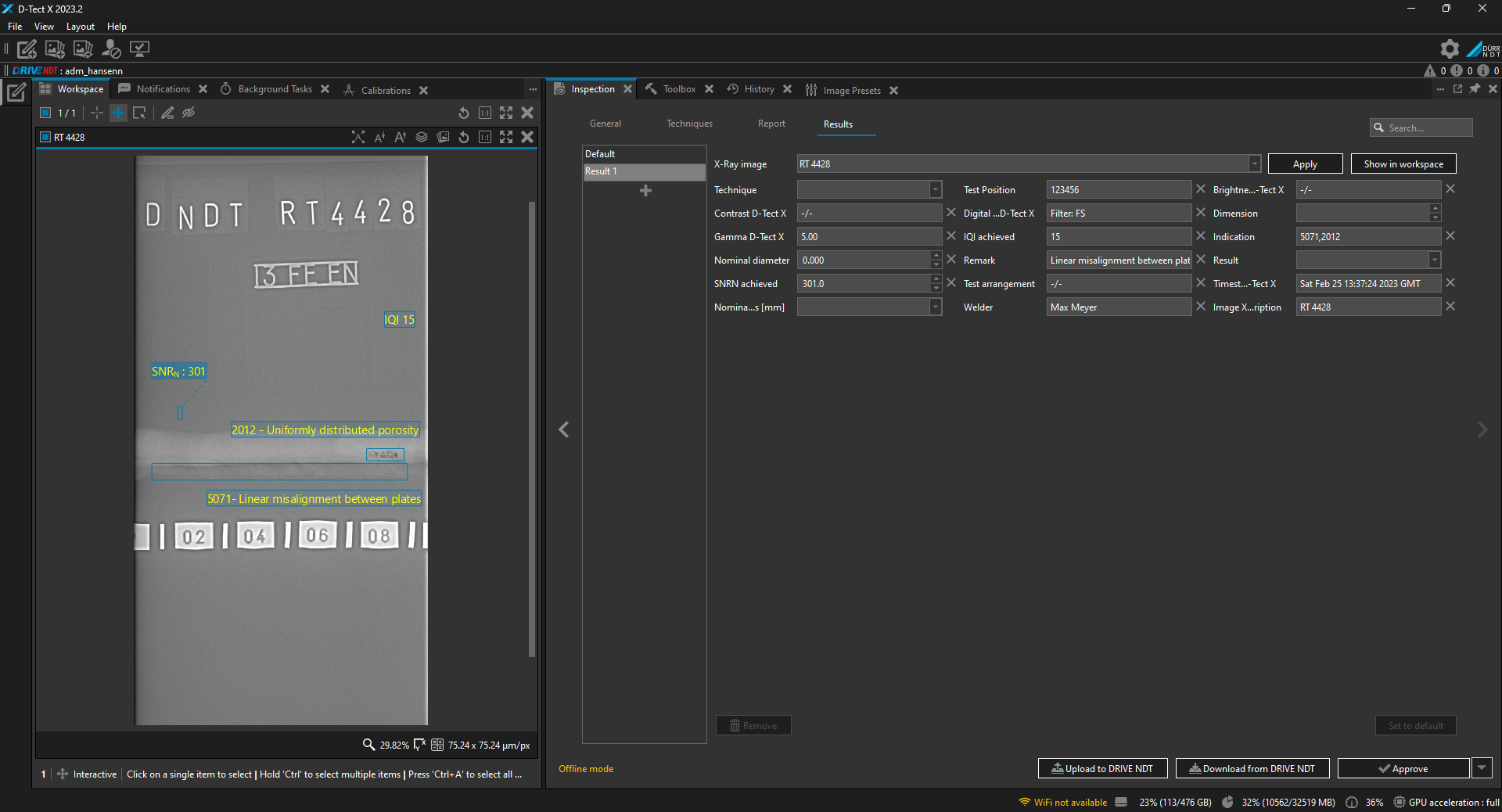Click the image viewer vertical scrollbar

[x=532, y=429]
